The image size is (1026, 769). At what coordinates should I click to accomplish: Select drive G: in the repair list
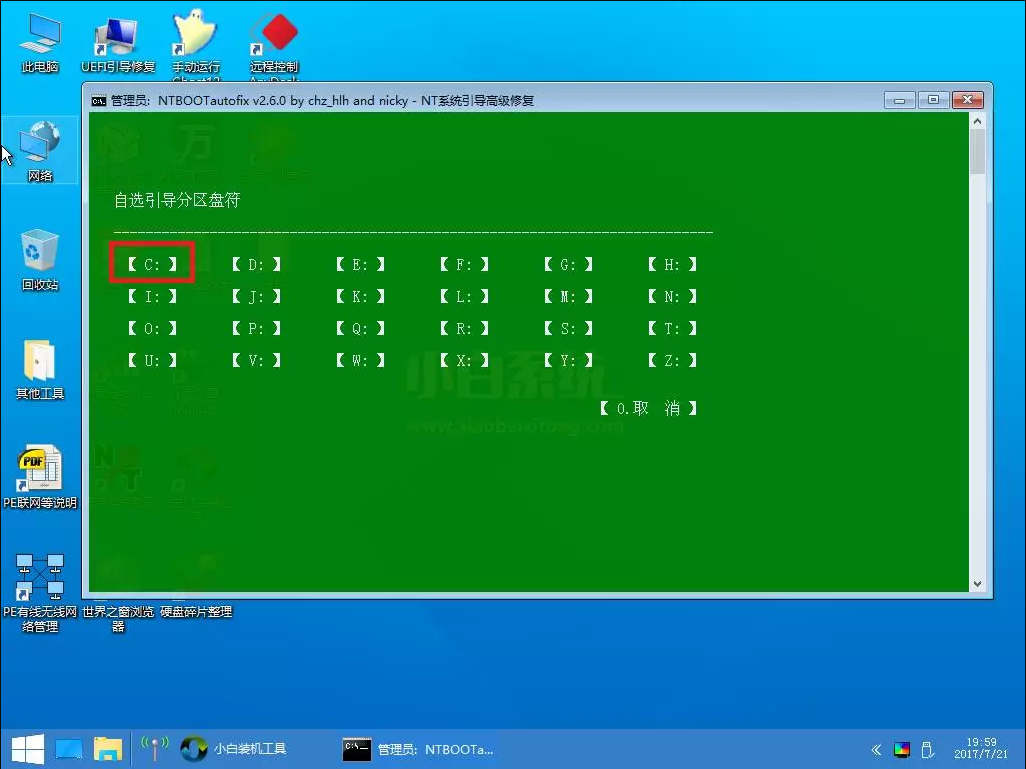(x=566, y=263)
